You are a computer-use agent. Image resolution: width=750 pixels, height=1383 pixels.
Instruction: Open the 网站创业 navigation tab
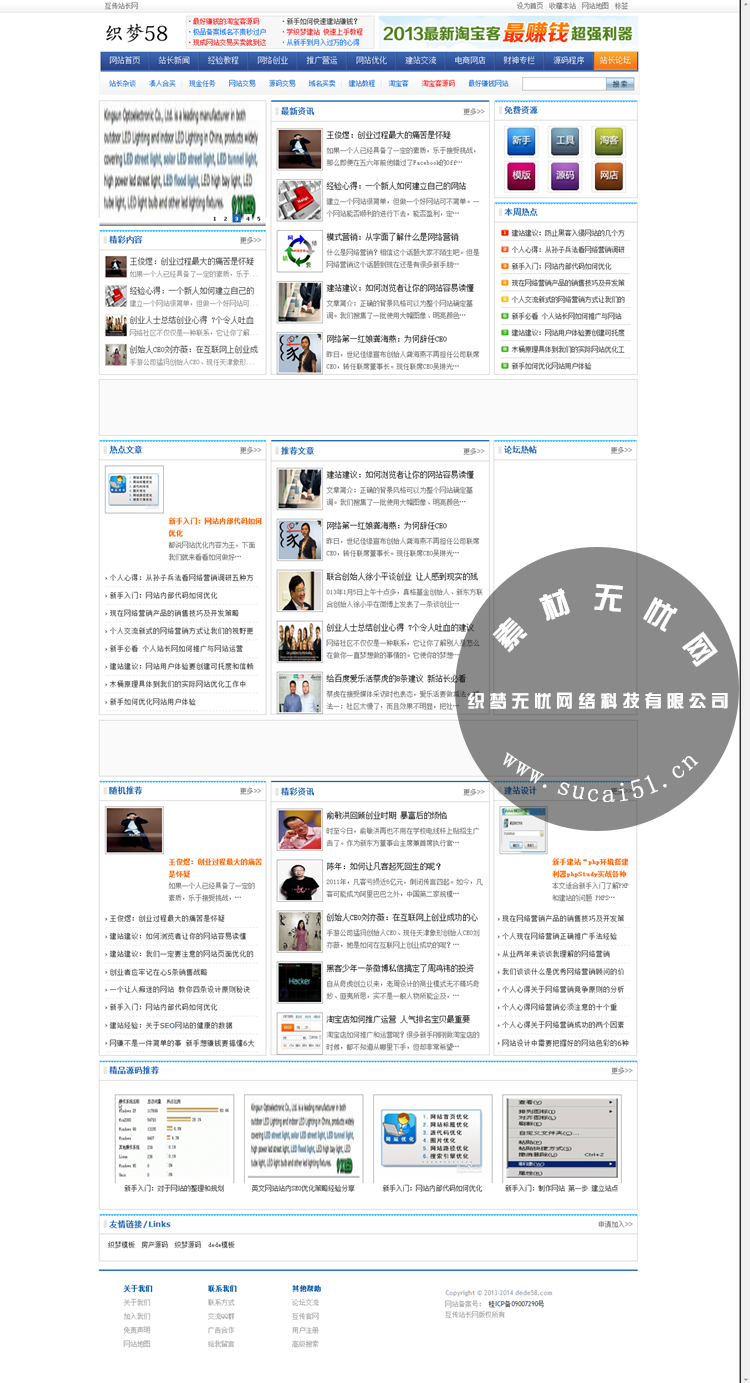coord(272,60)
